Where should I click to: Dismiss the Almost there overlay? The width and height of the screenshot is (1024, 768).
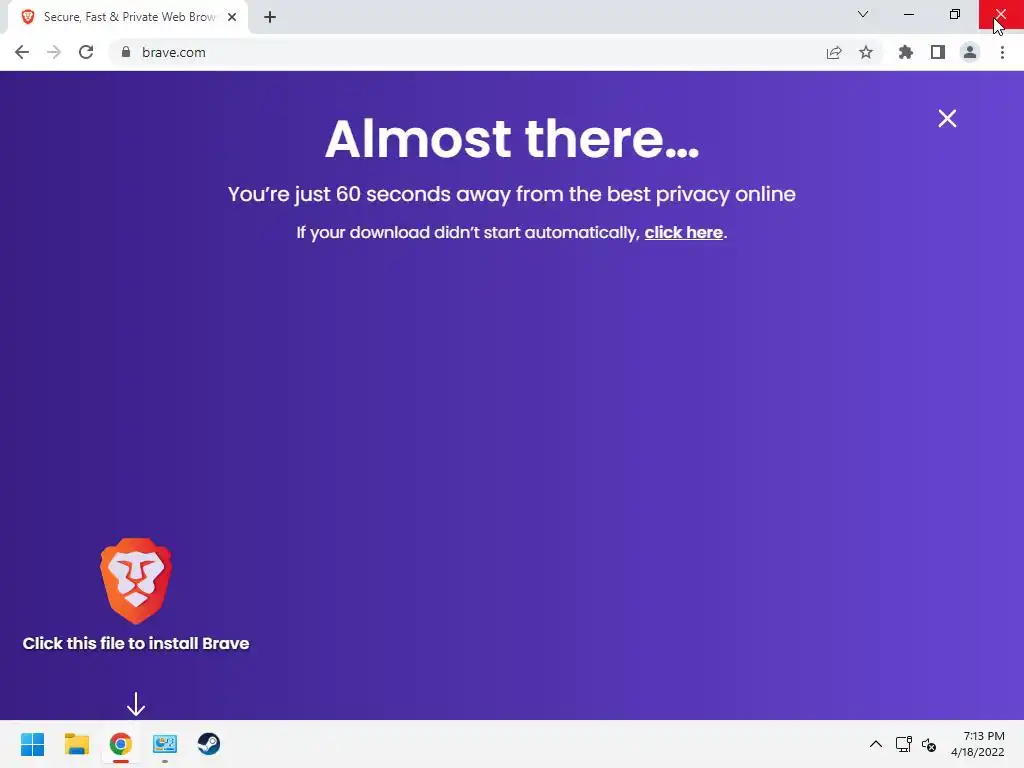[947, 118]
